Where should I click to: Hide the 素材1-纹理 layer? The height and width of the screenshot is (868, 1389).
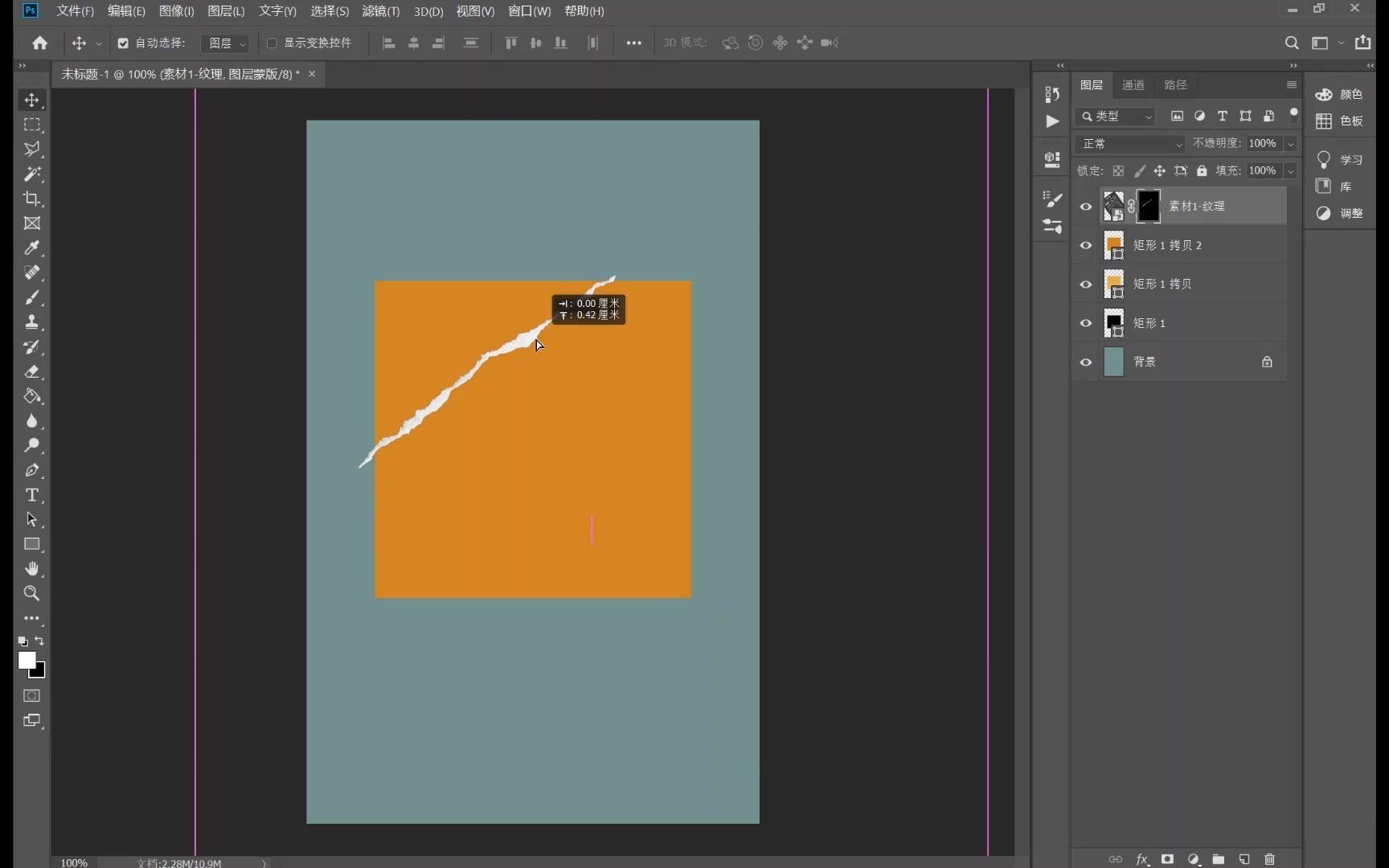click(1086, 207)
